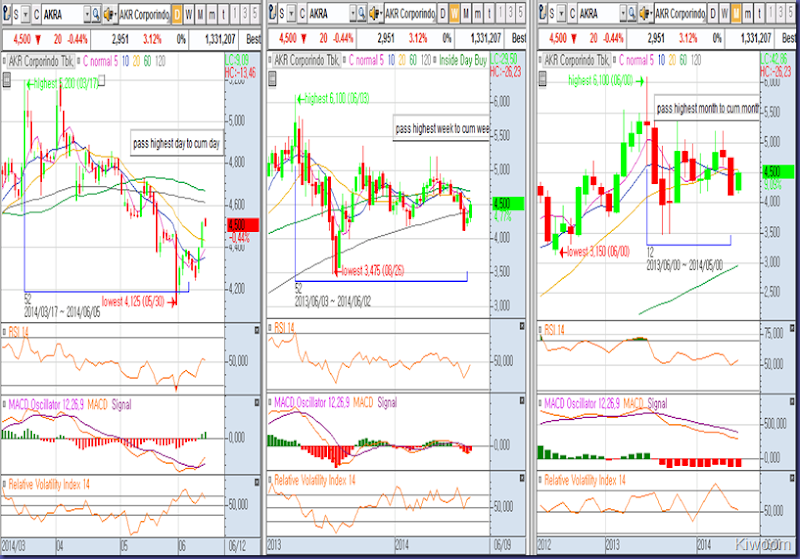Select tick (t) period in left chart
Image resolution: width=800 pixels, height=559 pixels.
(223, 14)
